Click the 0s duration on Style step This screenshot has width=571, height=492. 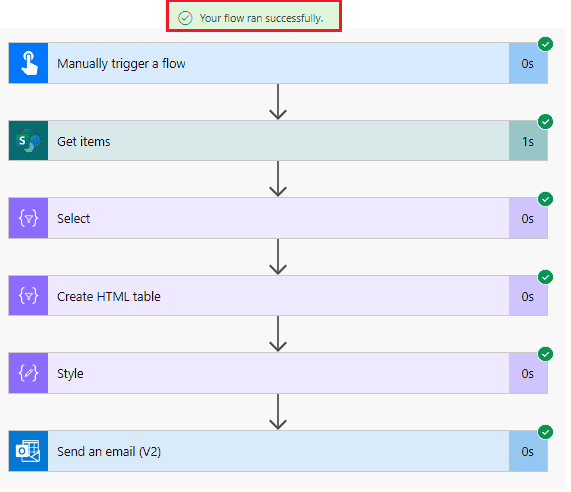click(527, 374)
